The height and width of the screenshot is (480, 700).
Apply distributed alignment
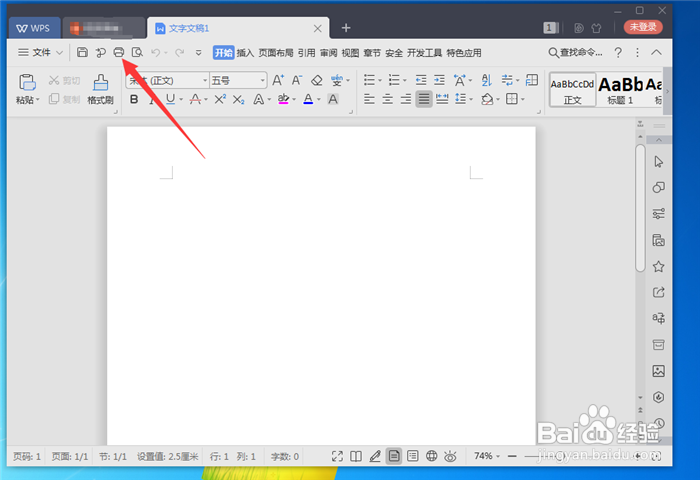442,99
